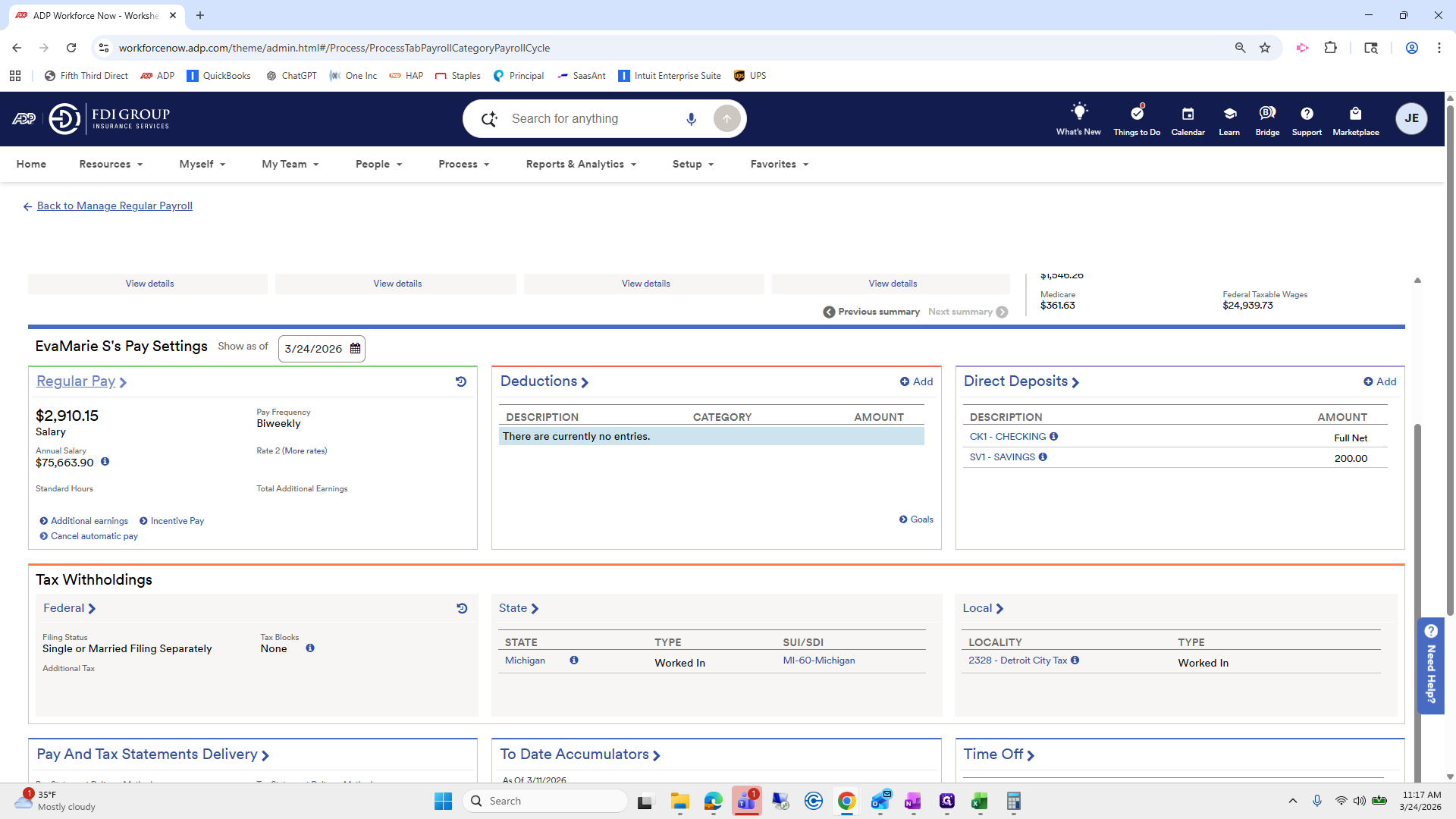Click Previous summary button
Image resolution: width=1456 pixels, height=819 pixels.
pyautogui.click(x=871, y=312)
